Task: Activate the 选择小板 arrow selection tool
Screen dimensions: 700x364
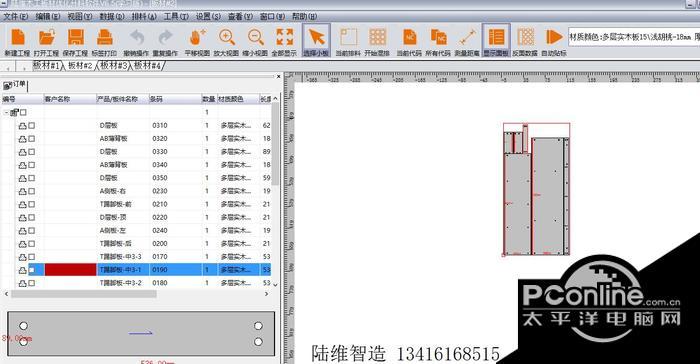Action: [317, 38]
